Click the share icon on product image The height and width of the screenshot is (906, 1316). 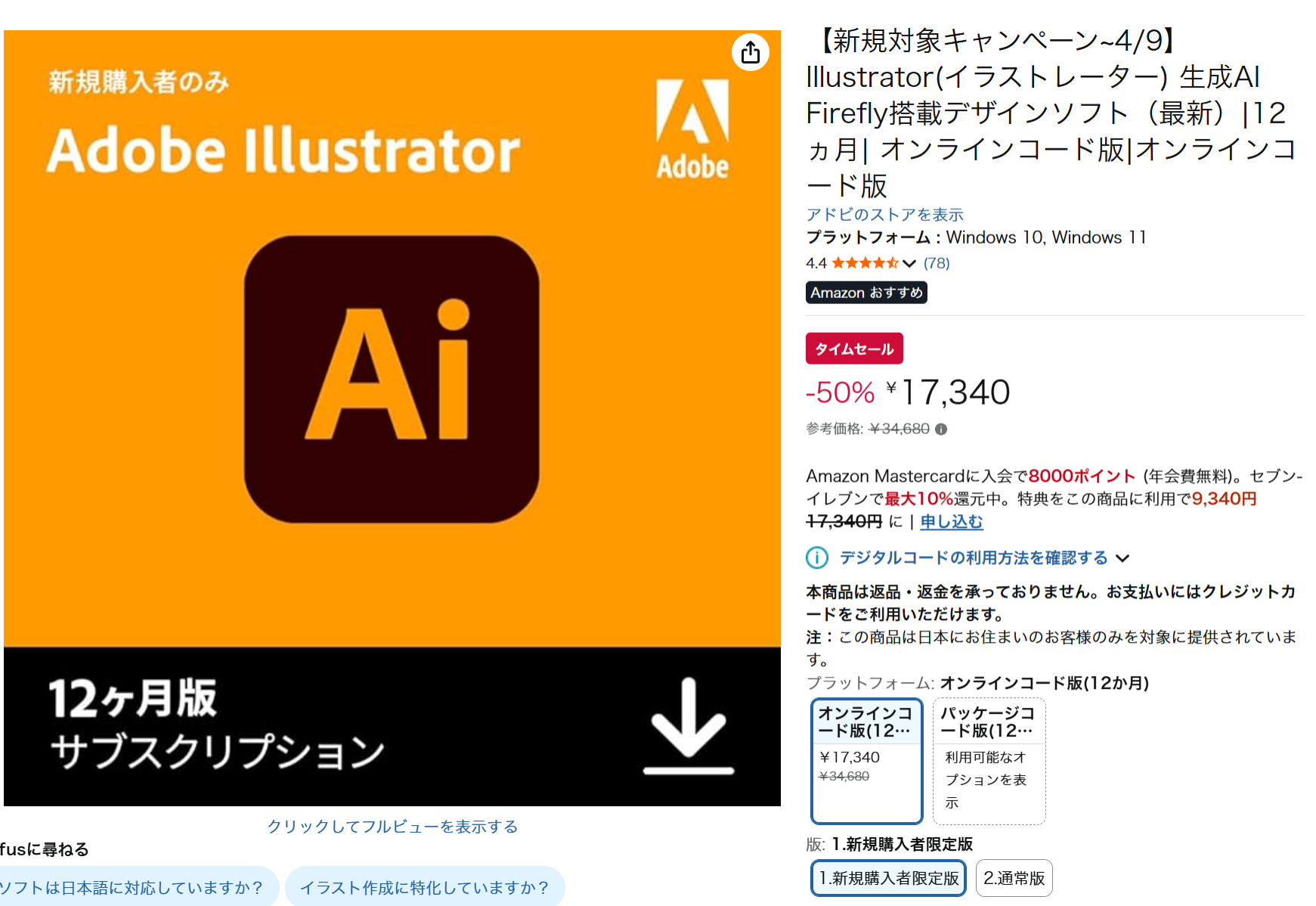click(750, 52)
